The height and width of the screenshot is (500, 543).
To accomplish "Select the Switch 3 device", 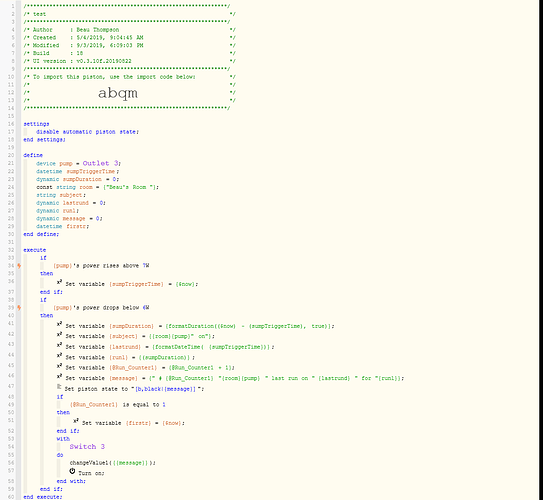I will (x=87, y=447).
